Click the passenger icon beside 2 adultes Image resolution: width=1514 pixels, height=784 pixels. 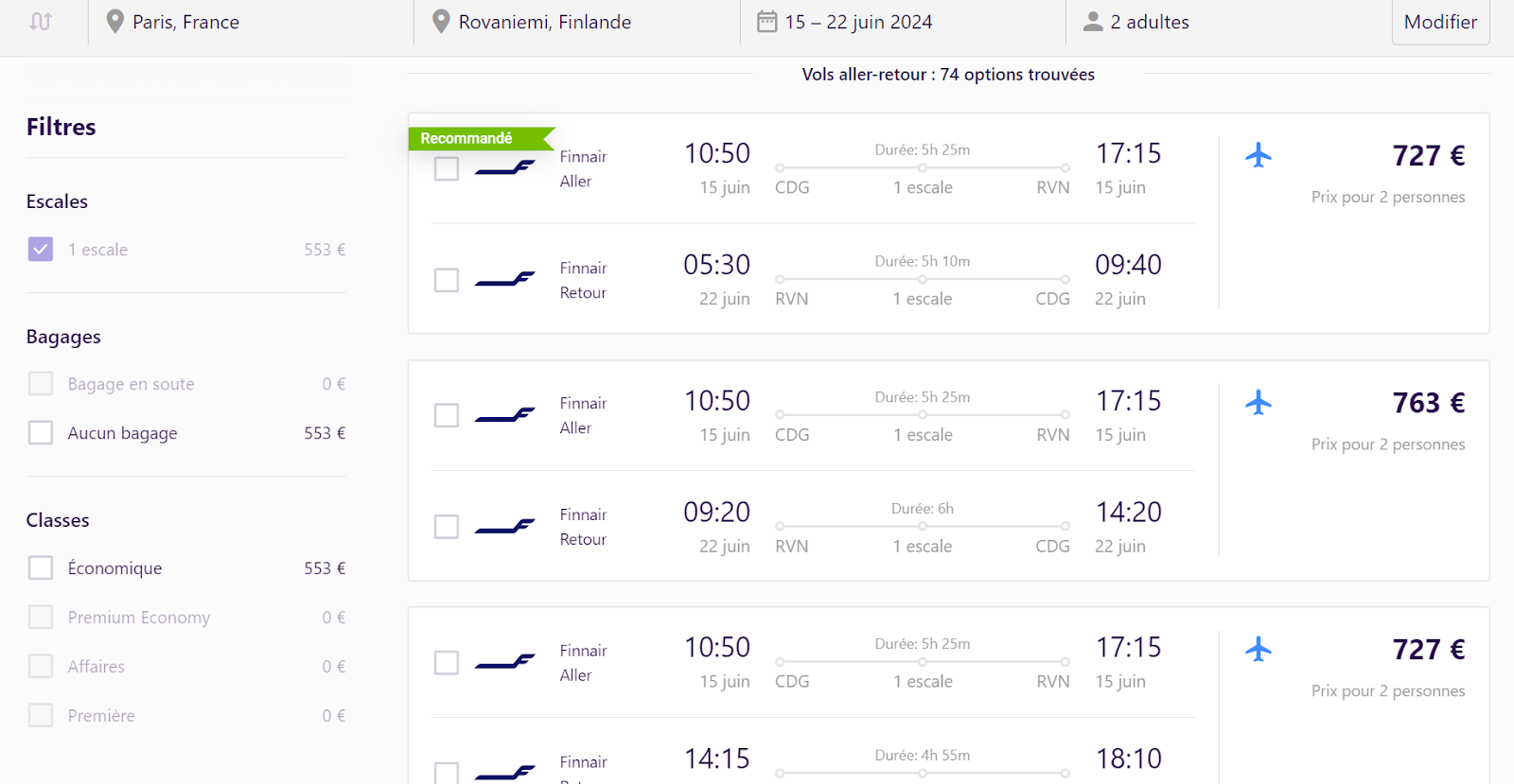coord(1093,21)
